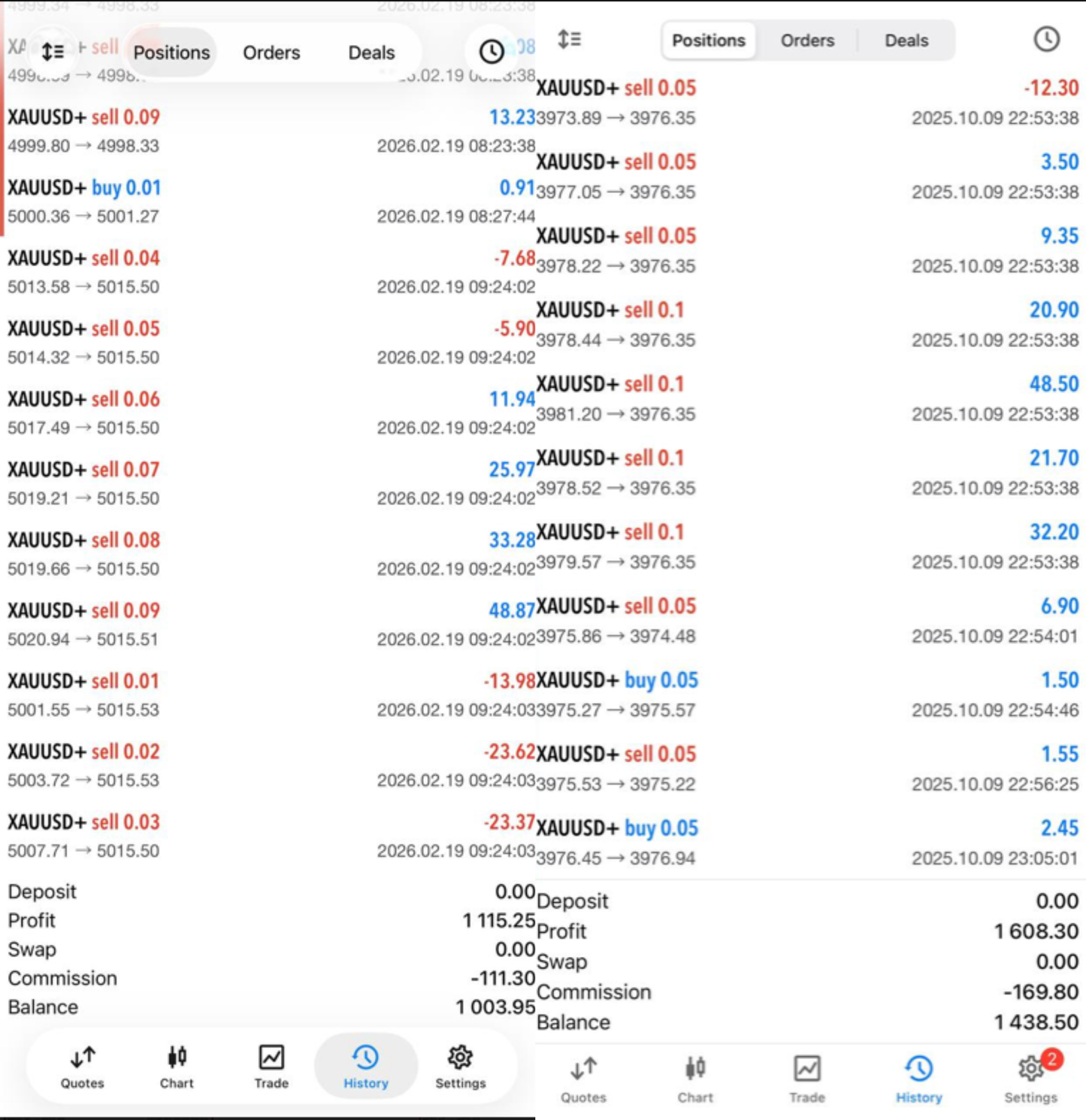
Task: Open History in right screen bottom bar
Action: click(x=919, y=1080)
